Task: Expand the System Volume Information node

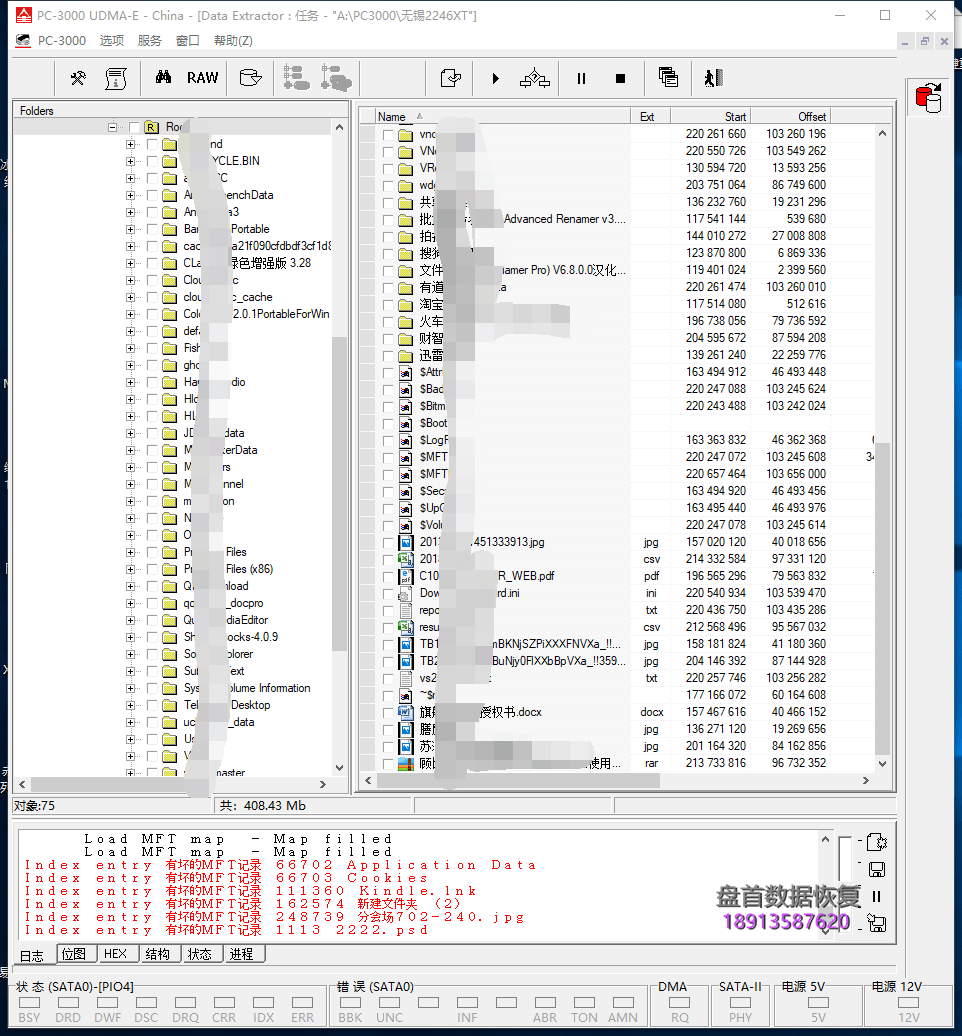Action: coord(130,688)
